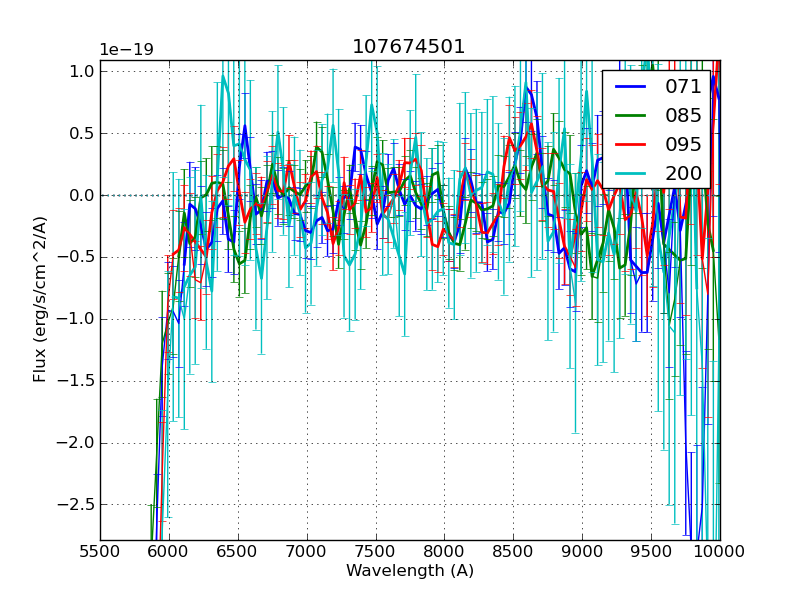Click the red line swatch for 095
Image resolution: width=800 pixels, height=600 pixels.
click(631, 144)
